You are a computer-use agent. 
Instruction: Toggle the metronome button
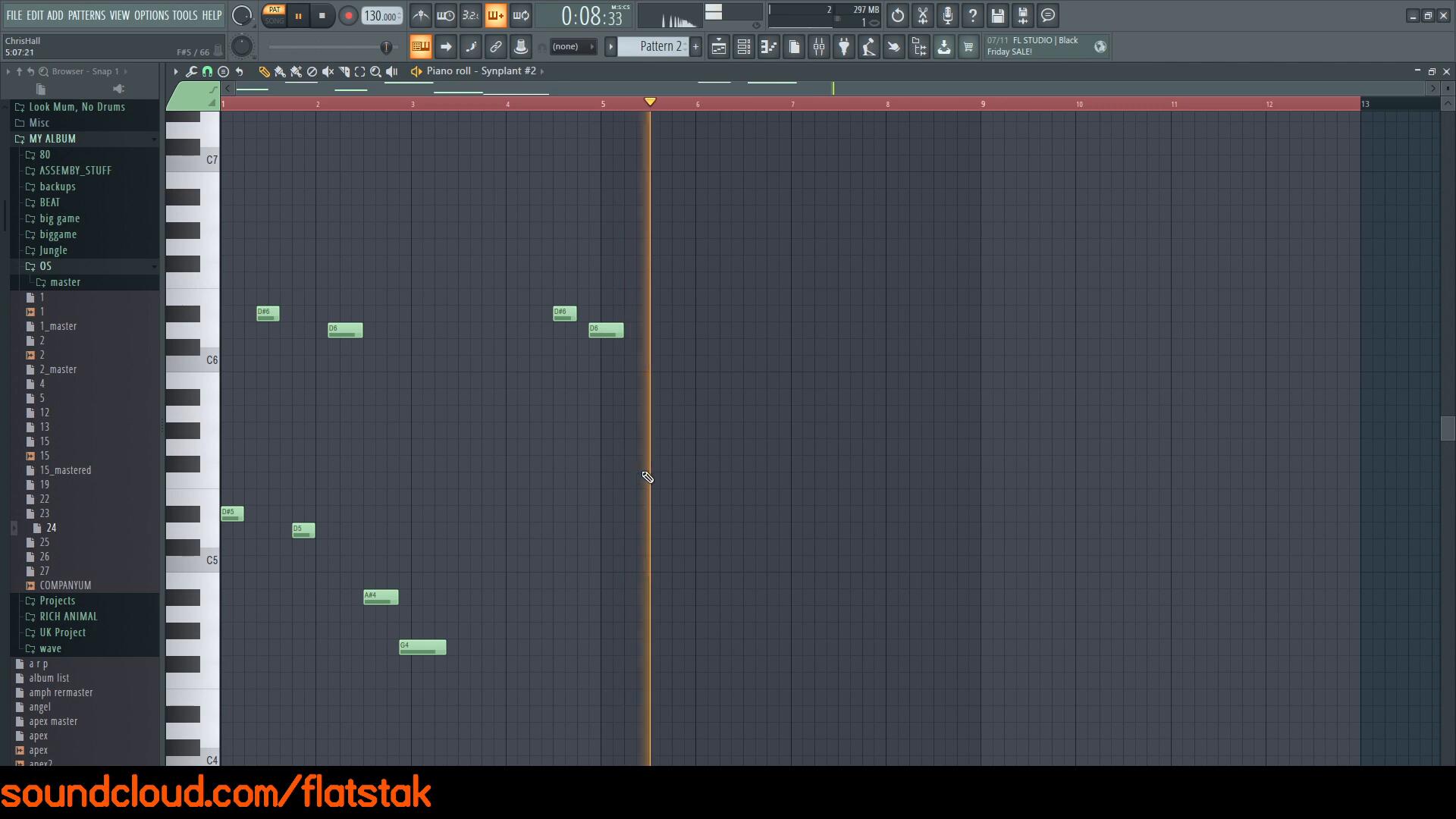click(421, 15)
